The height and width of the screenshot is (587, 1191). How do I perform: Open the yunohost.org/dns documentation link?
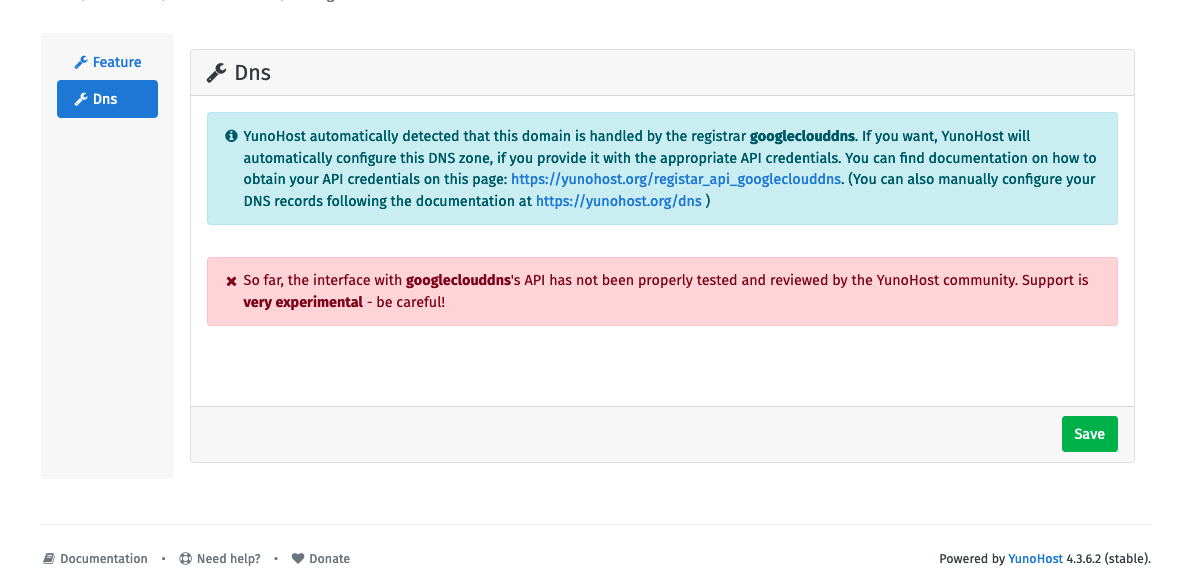618,201
